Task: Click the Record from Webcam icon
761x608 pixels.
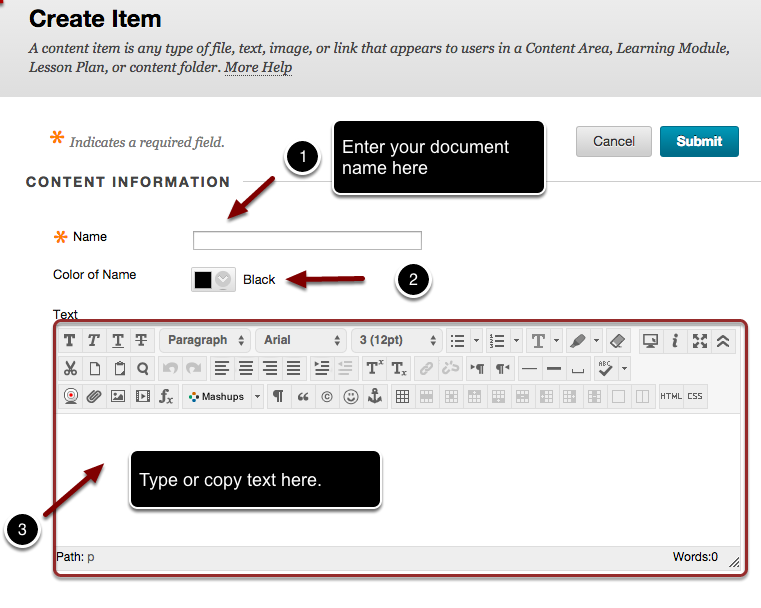Action: pos(70,397)
